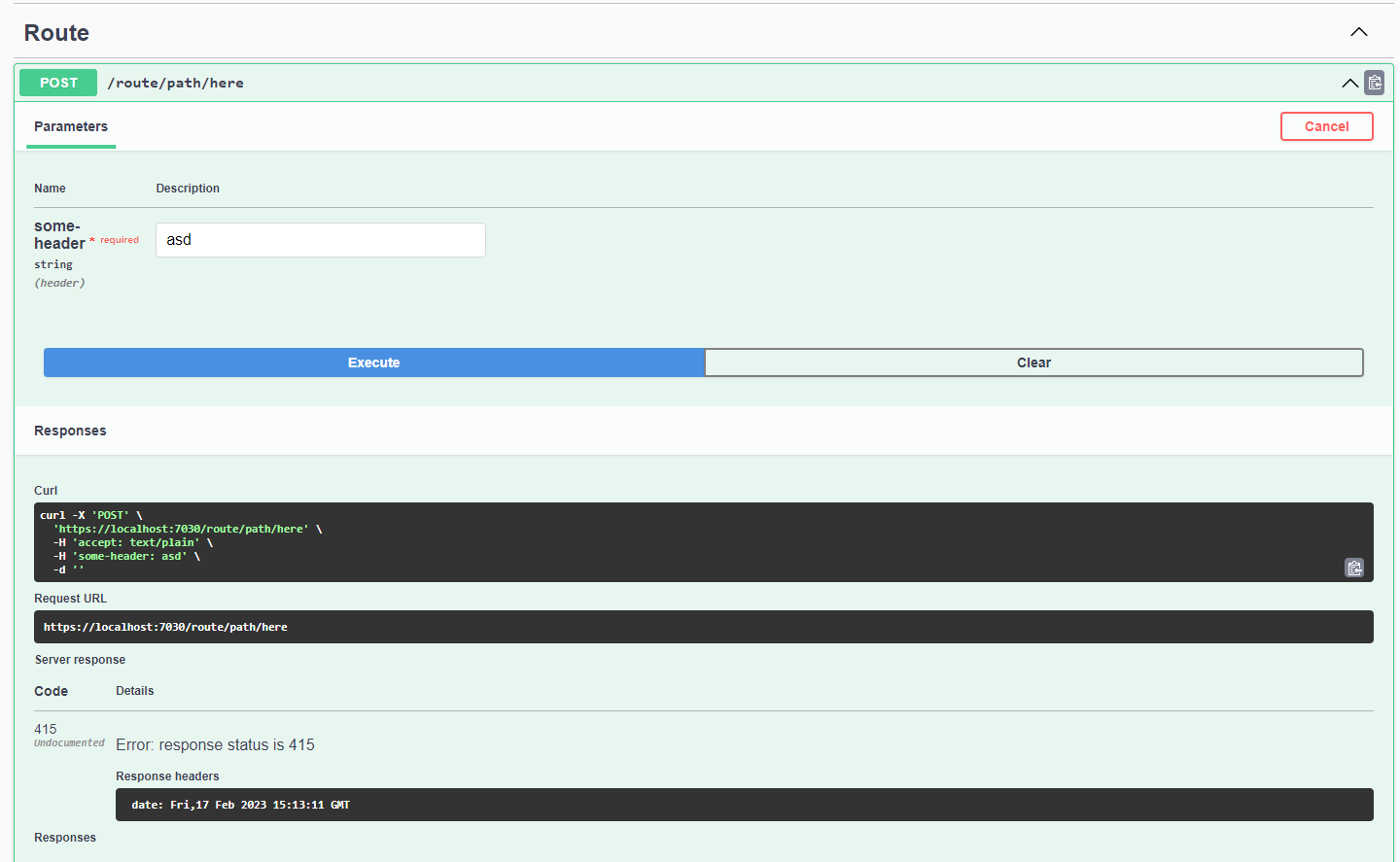Click the 415 response code
1400x862 pixels.
[46, 729]
